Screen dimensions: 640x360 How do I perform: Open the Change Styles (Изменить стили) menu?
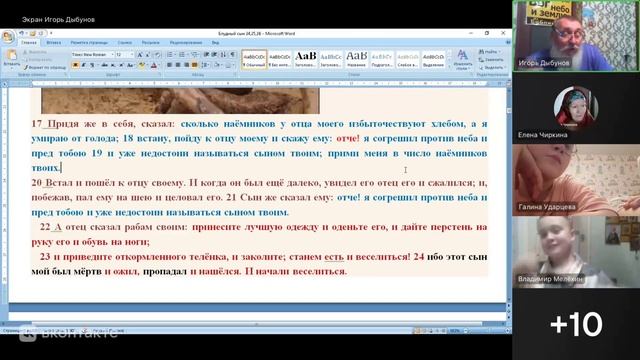click(462, 60)
